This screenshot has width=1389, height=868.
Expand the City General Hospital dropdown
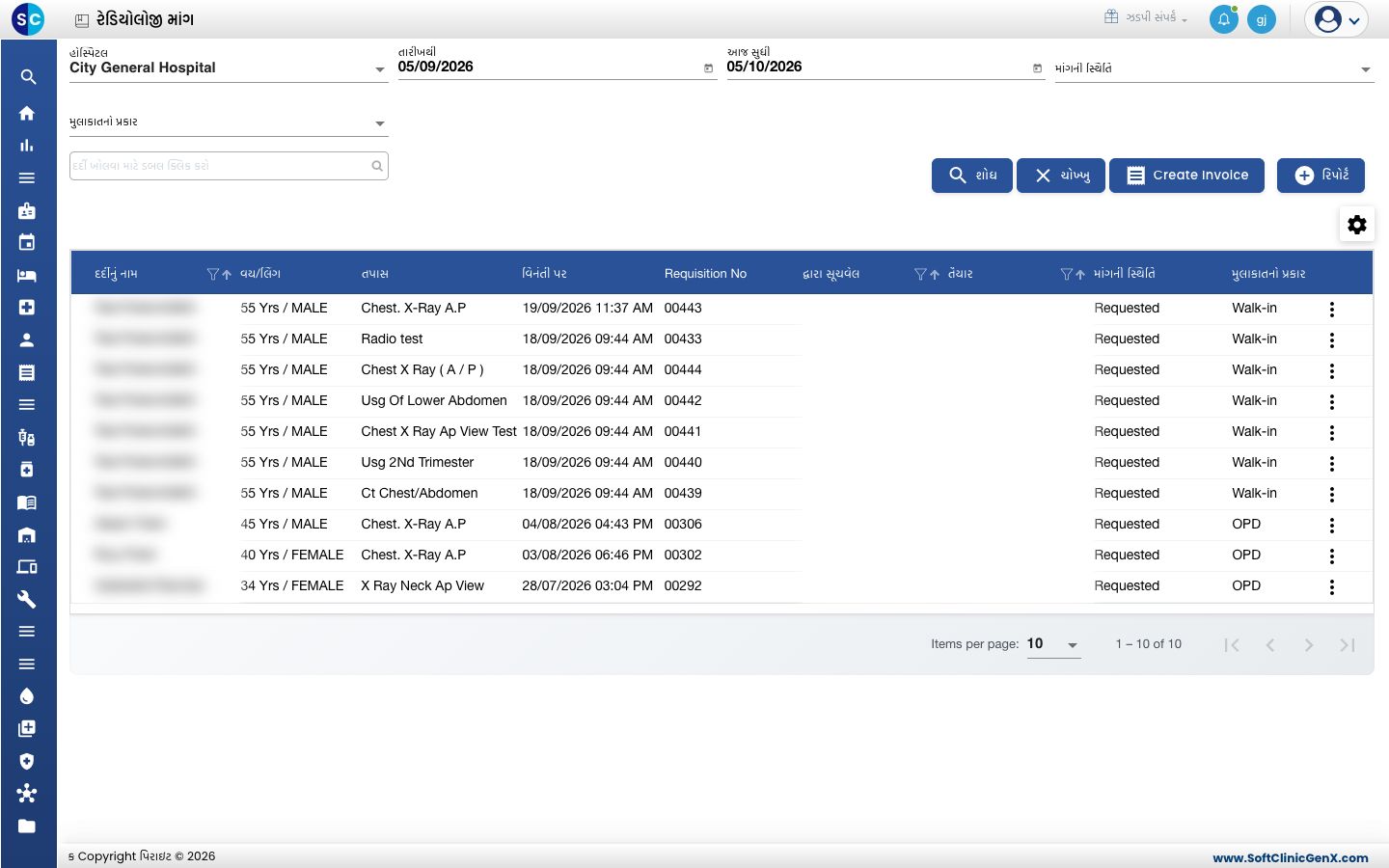tap(229, 68)
